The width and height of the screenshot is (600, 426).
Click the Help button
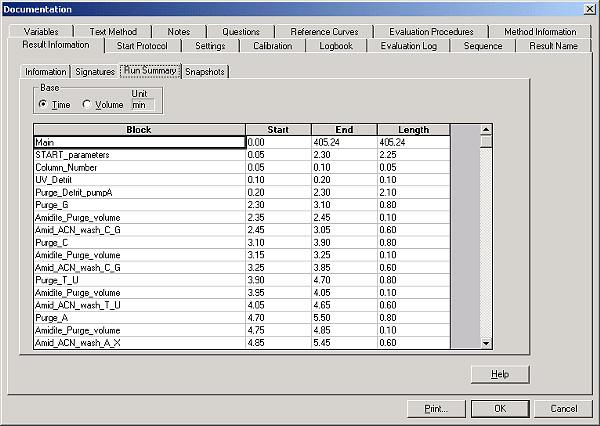500,374
